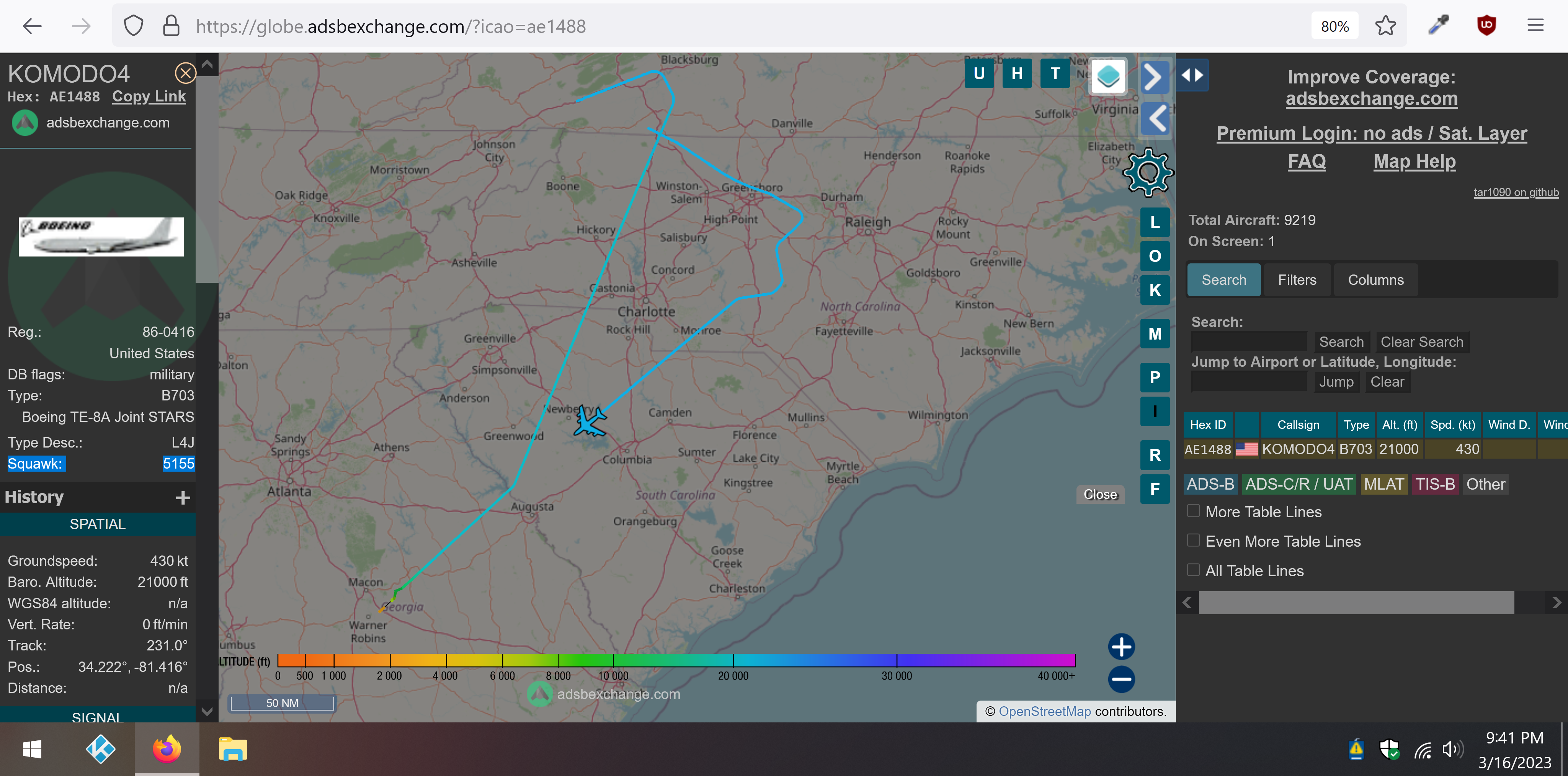Open OpenStreetMap attribution link

click(x=1045, y=711)
